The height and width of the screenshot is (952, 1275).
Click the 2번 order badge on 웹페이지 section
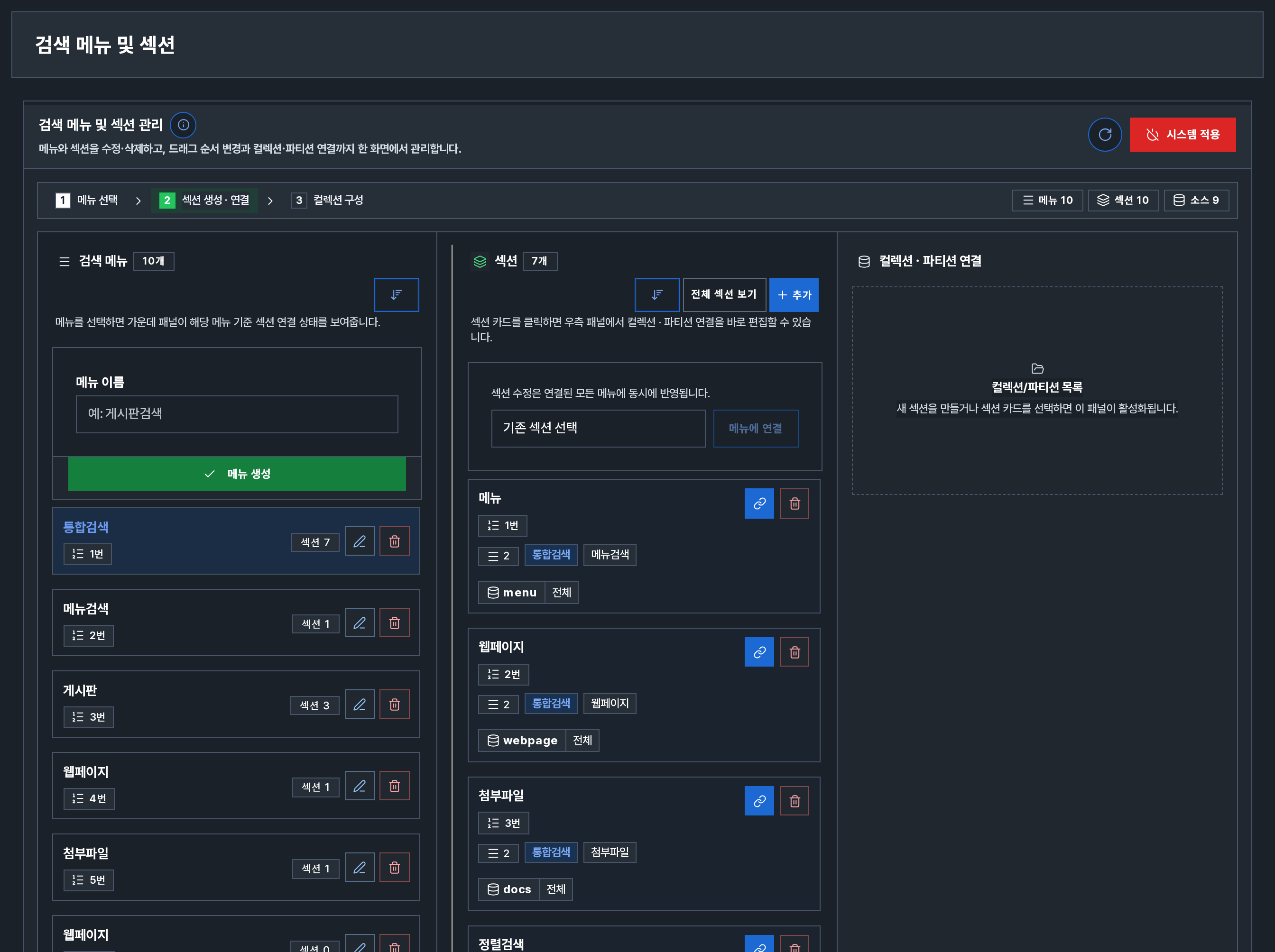[x=503, y=674]
